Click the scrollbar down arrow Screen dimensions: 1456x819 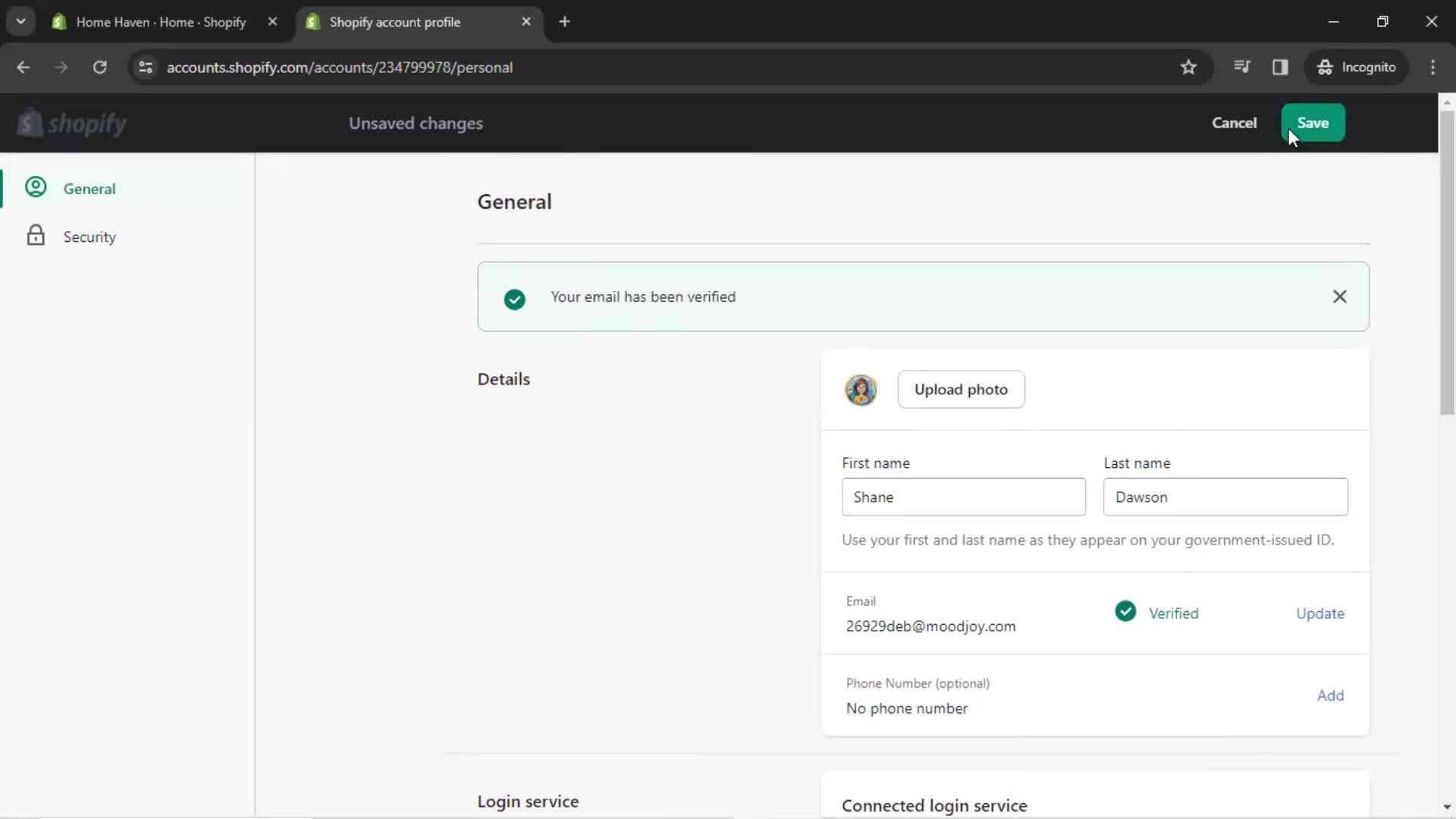point(1447,807)
